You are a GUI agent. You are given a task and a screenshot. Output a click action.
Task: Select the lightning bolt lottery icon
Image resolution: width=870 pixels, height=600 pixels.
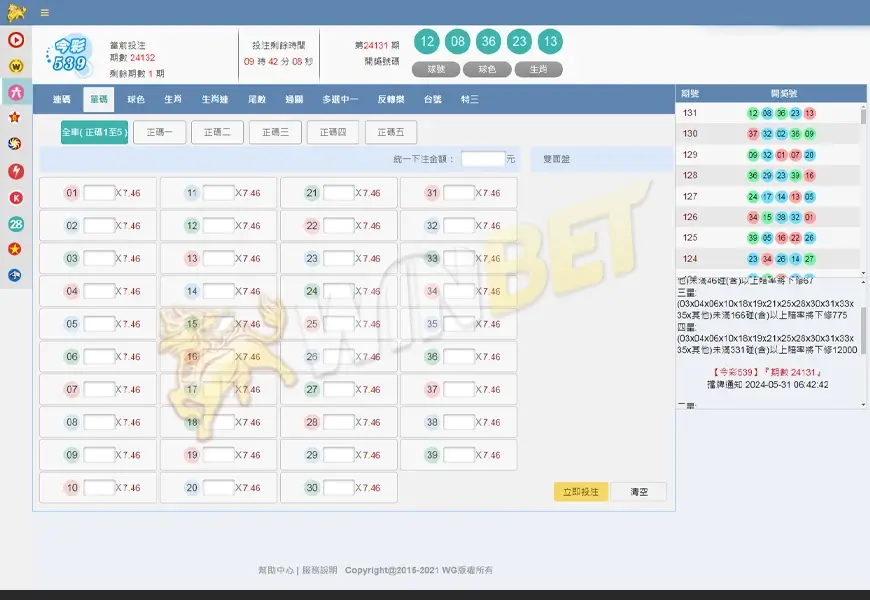(14, 170)
